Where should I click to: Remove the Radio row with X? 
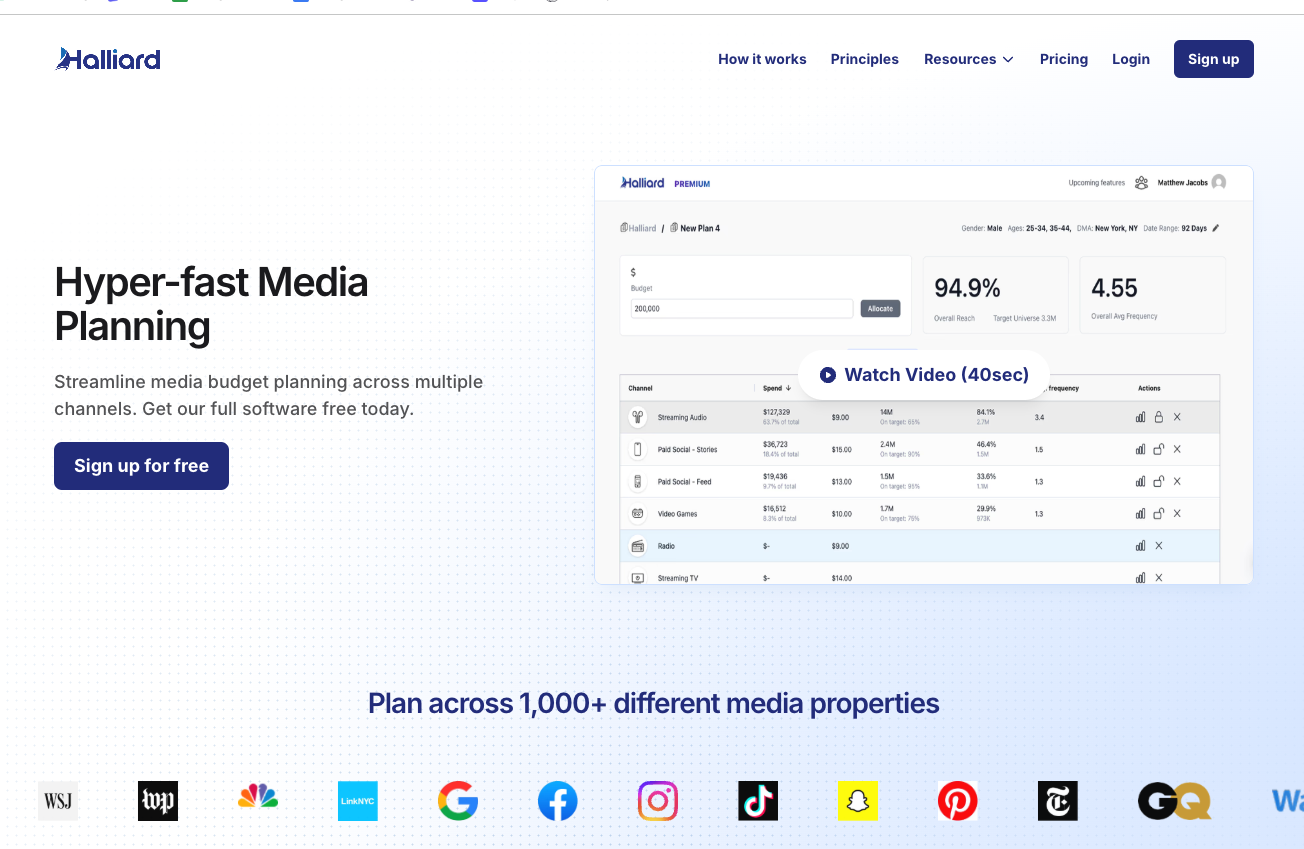click(x=1159, y=546)
